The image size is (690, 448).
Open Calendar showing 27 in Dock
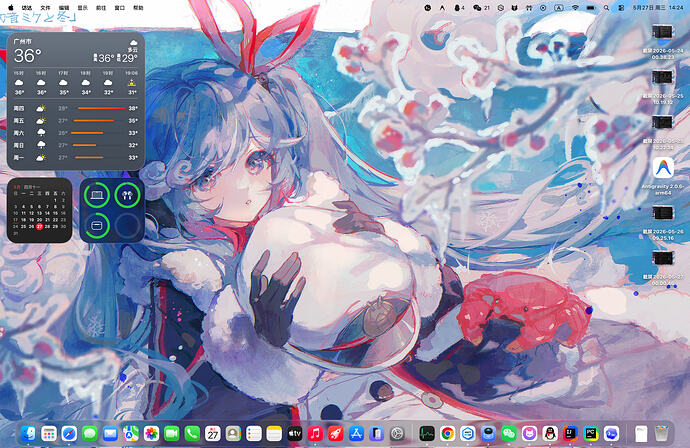(x=213, y=434)
